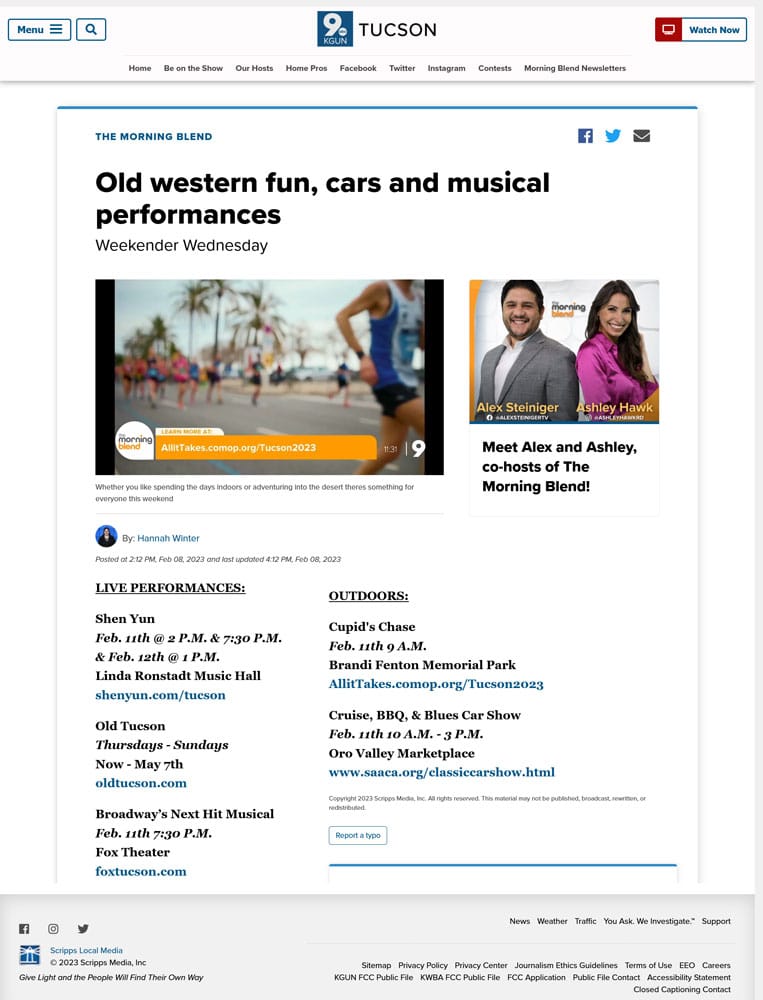763x1000 pixels.
Task: Click The Morning Blend category label
Action: click(x=154, y=136)
